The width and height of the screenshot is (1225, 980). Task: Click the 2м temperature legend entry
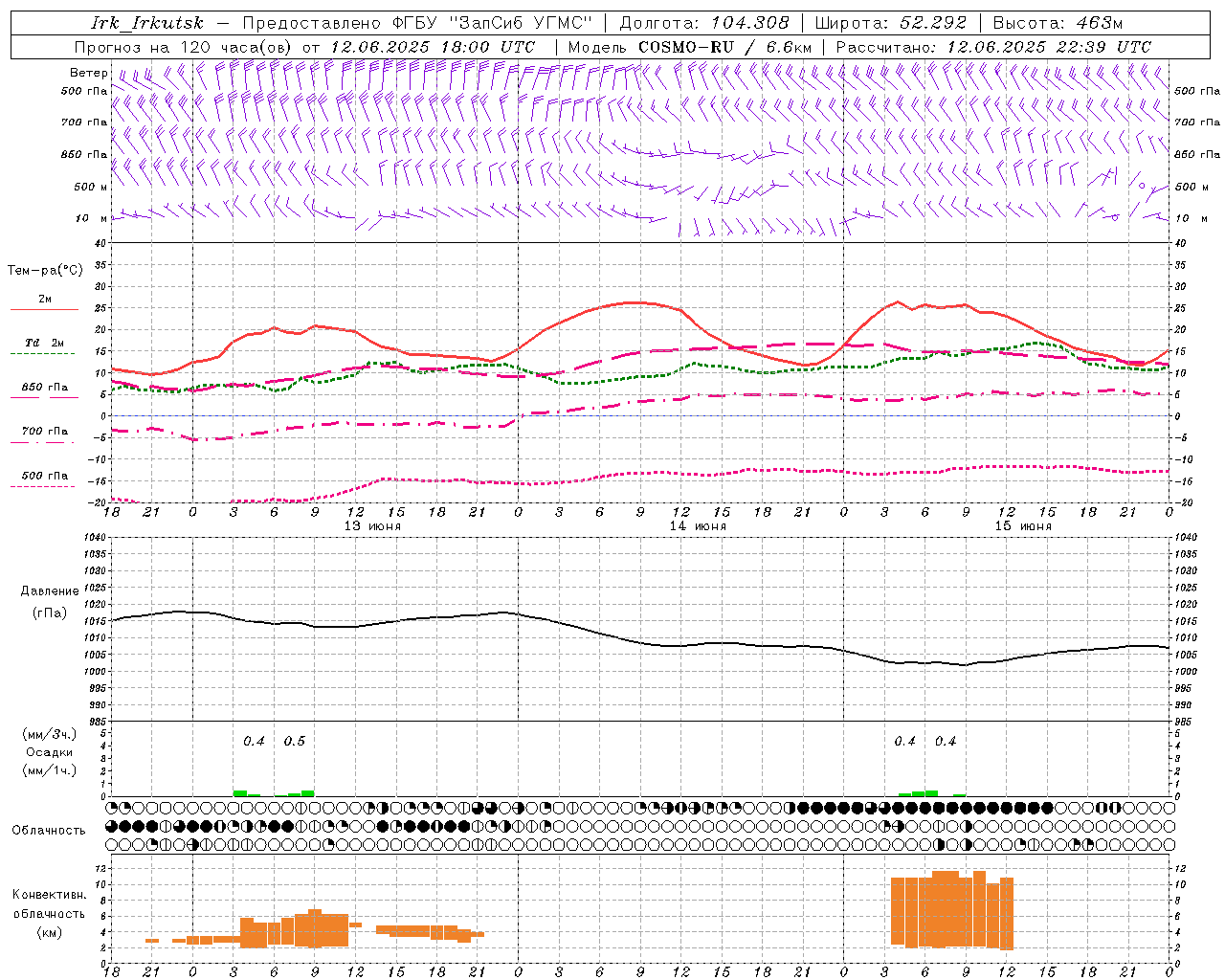[x=45, y=300]
